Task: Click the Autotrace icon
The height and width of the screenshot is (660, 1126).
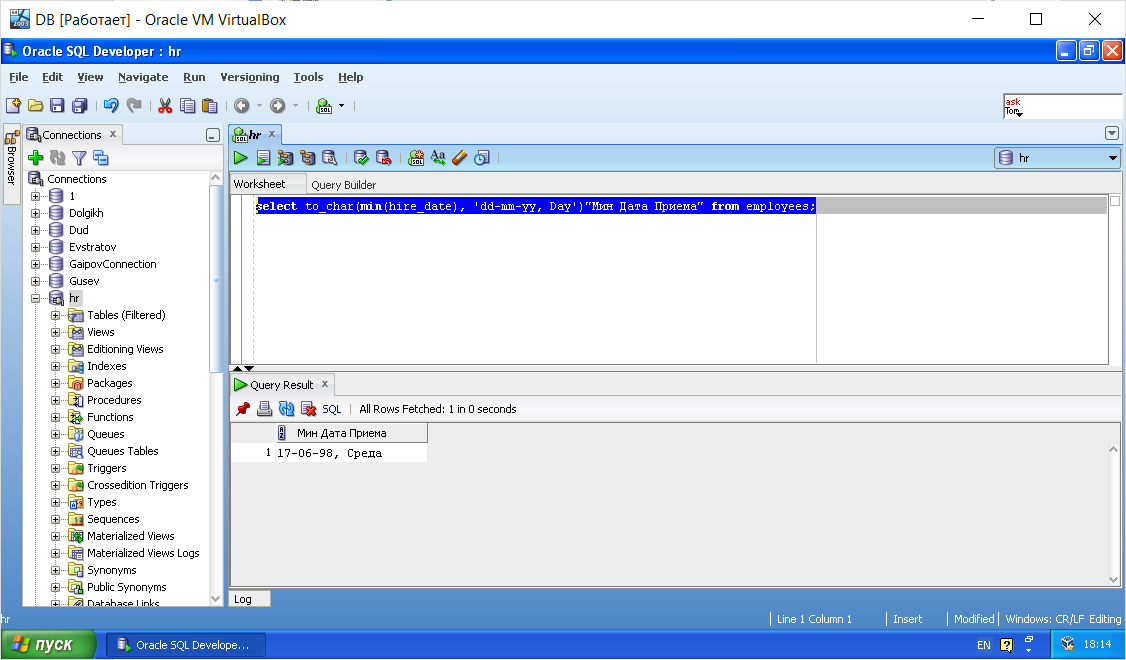Action: tap(286, 158)
